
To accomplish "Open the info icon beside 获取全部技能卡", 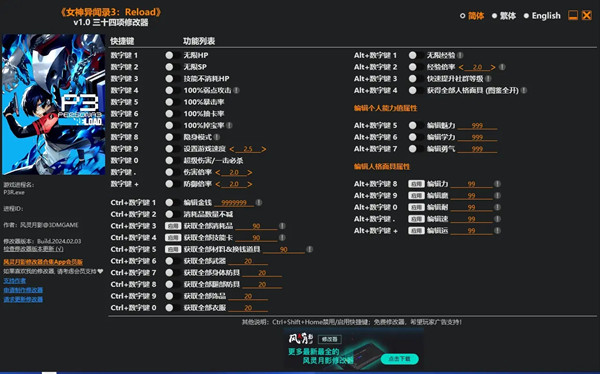I will pyautogui.click(x=282, y=238).
